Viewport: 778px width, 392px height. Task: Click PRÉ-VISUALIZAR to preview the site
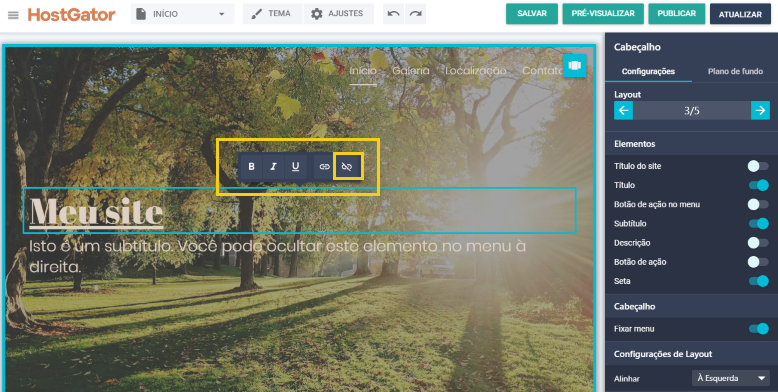pos(603,14)
